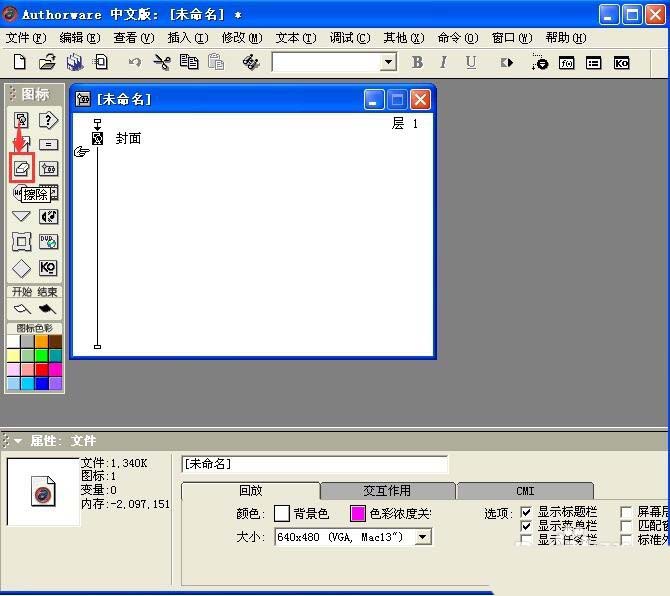
Task: Pick the white Start flag
Action: click(x=22, y=308)
